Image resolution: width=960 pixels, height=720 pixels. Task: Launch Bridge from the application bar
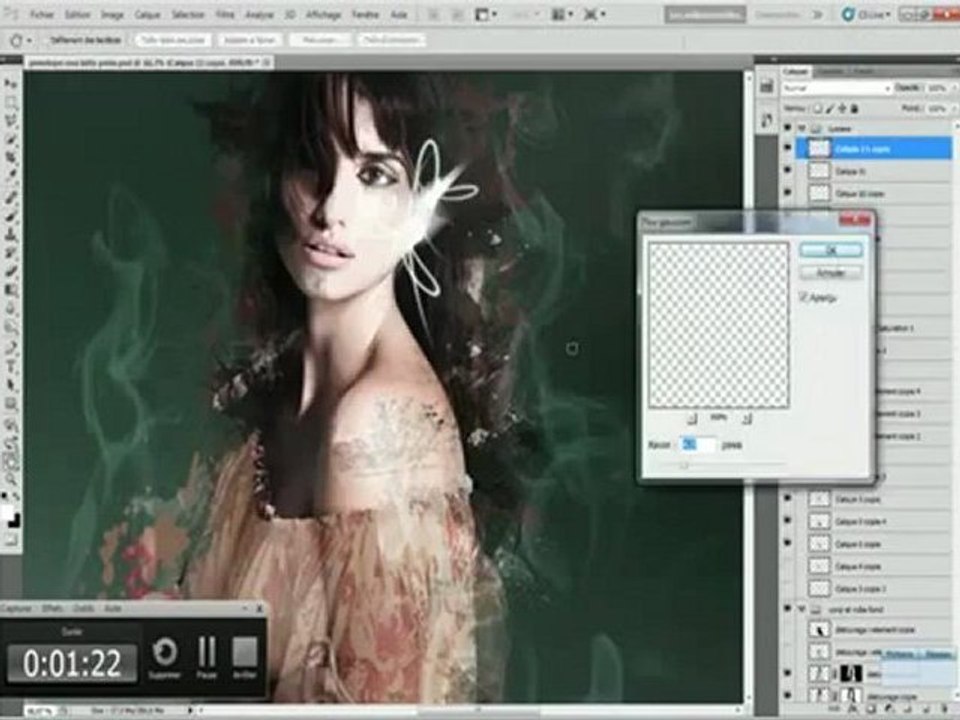coord(434,14)
